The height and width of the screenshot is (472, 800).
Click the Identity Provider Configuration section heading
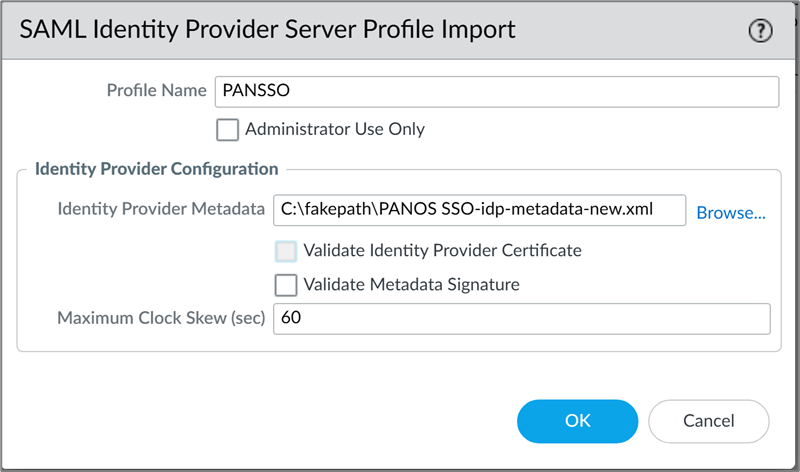pyautogui.click(x=156, y=169)
